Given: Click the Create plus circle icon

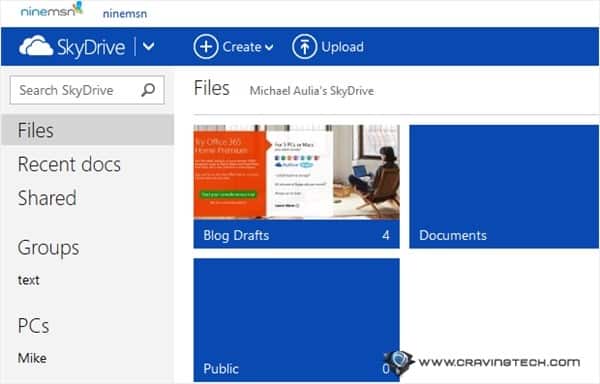Looking at the screenshot, I should pyautogui.click(x=206, y=47).
